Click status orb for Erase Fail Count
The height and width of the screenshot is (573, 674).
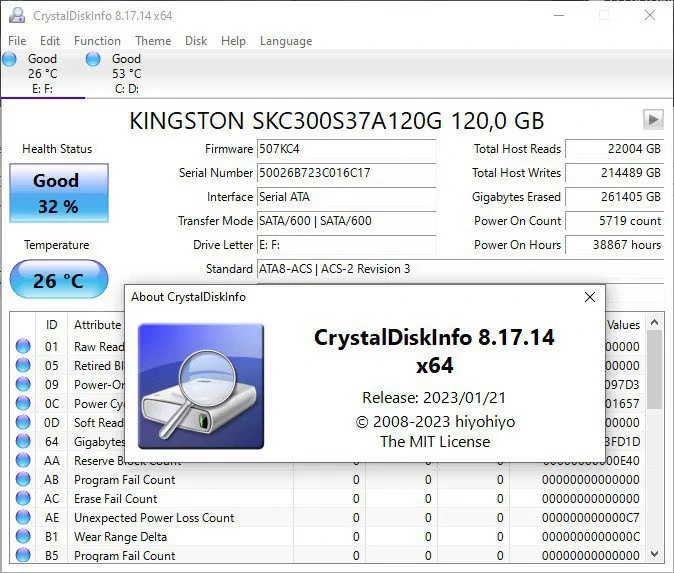coord(23,499)
